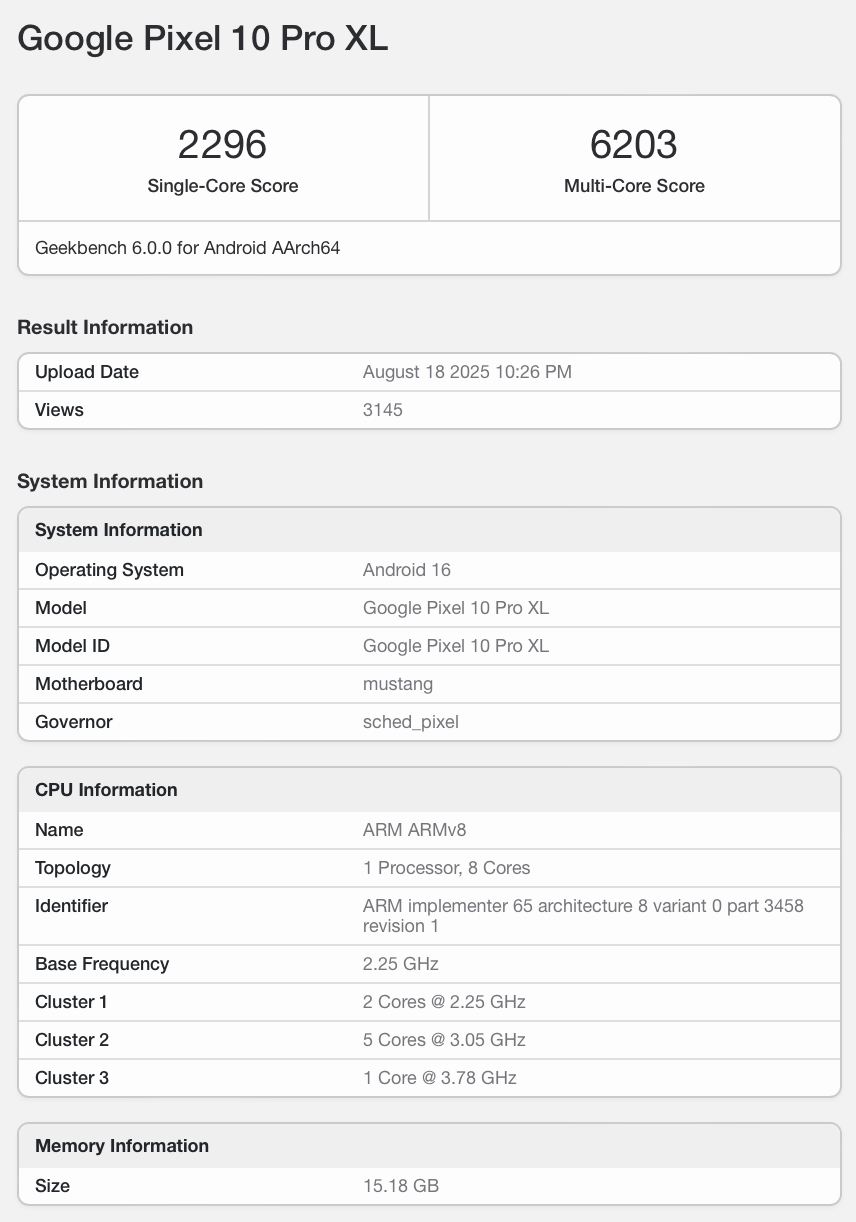This screenshot has height=1222, width=856.
Task: Click the mustang motherboard value
Action: pos(398,684)
